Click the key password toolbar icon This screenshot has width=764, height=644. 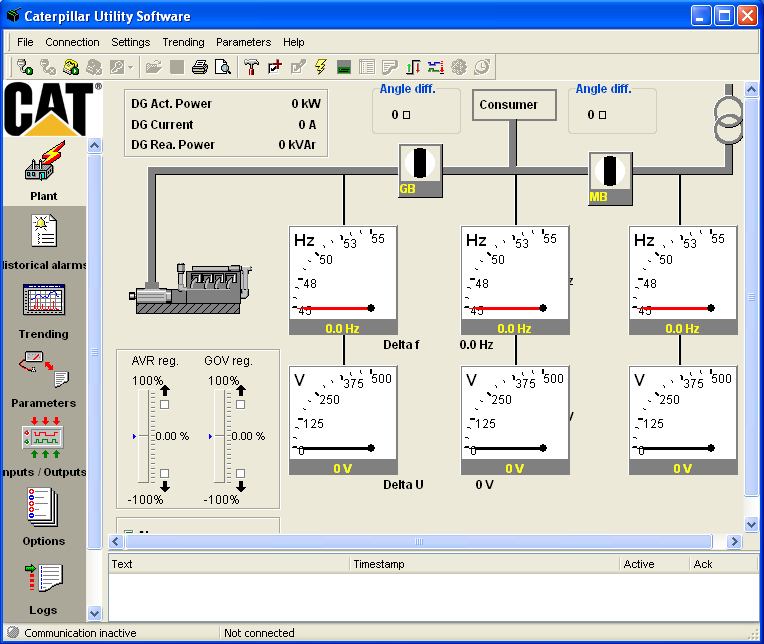[x=117, y=67]
